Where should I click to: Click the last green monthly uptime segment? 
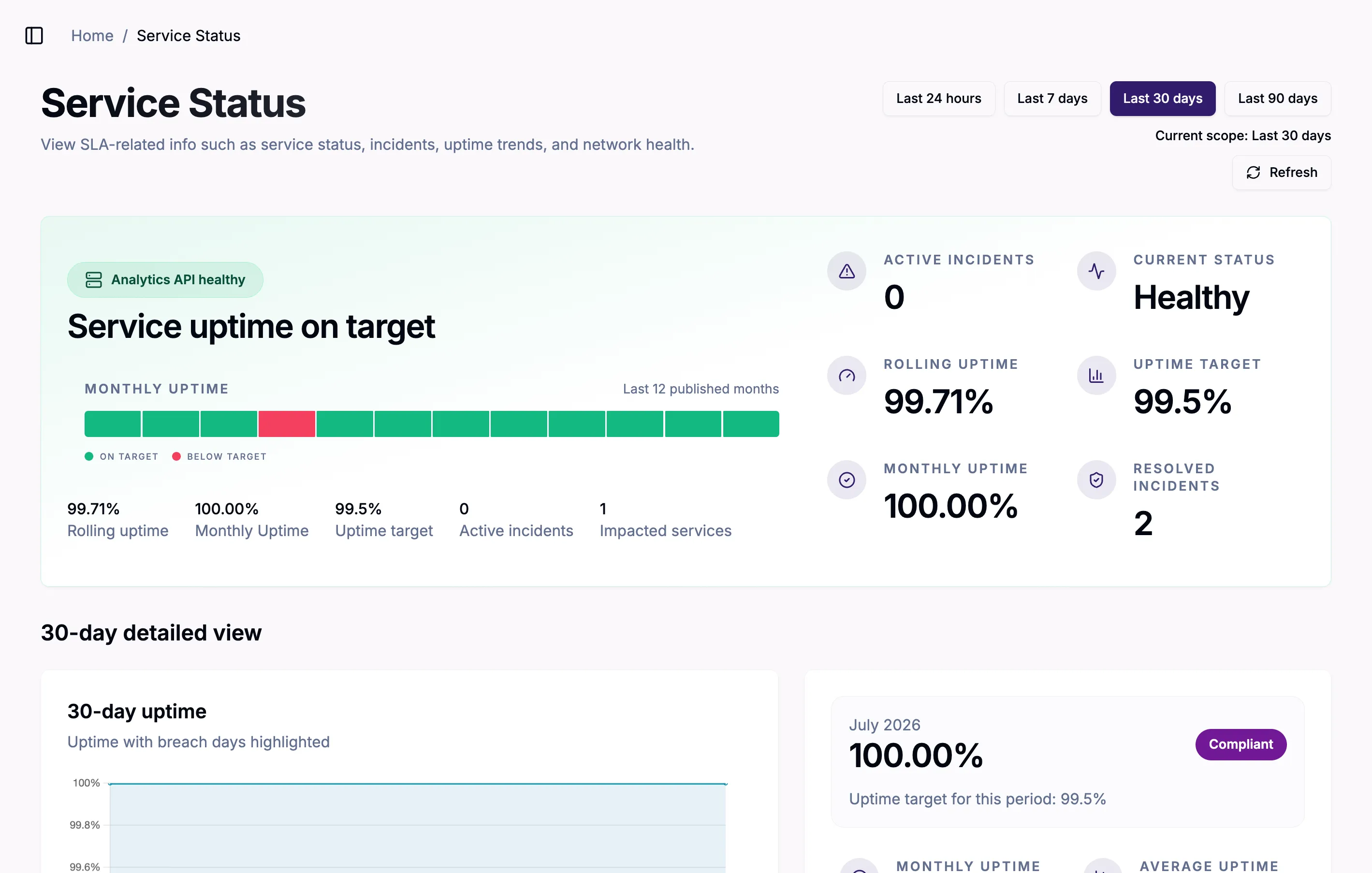pyautogui.click(x=751, y=424)
